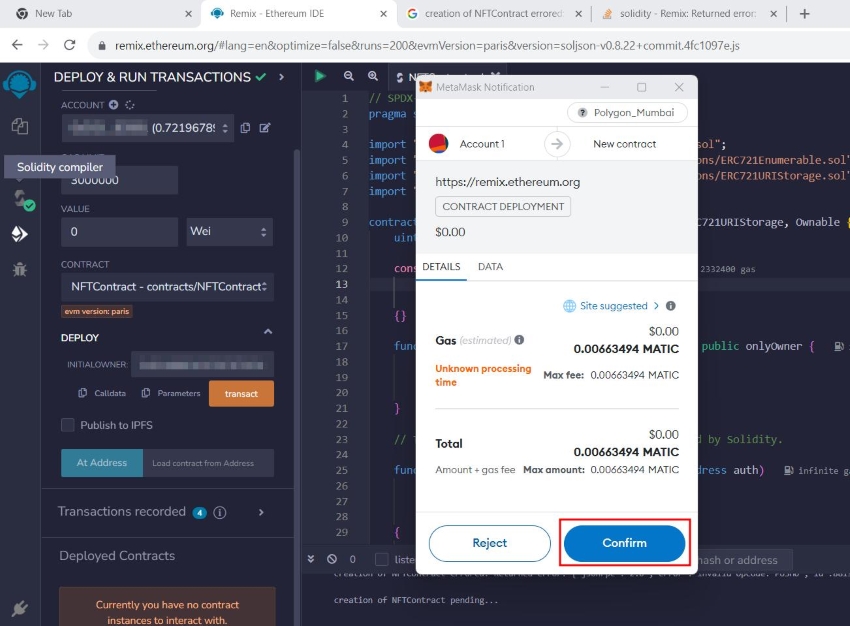The image size is (850, 626).
Task: Sign a message with the account edit icon
Action: coord(265,128)
